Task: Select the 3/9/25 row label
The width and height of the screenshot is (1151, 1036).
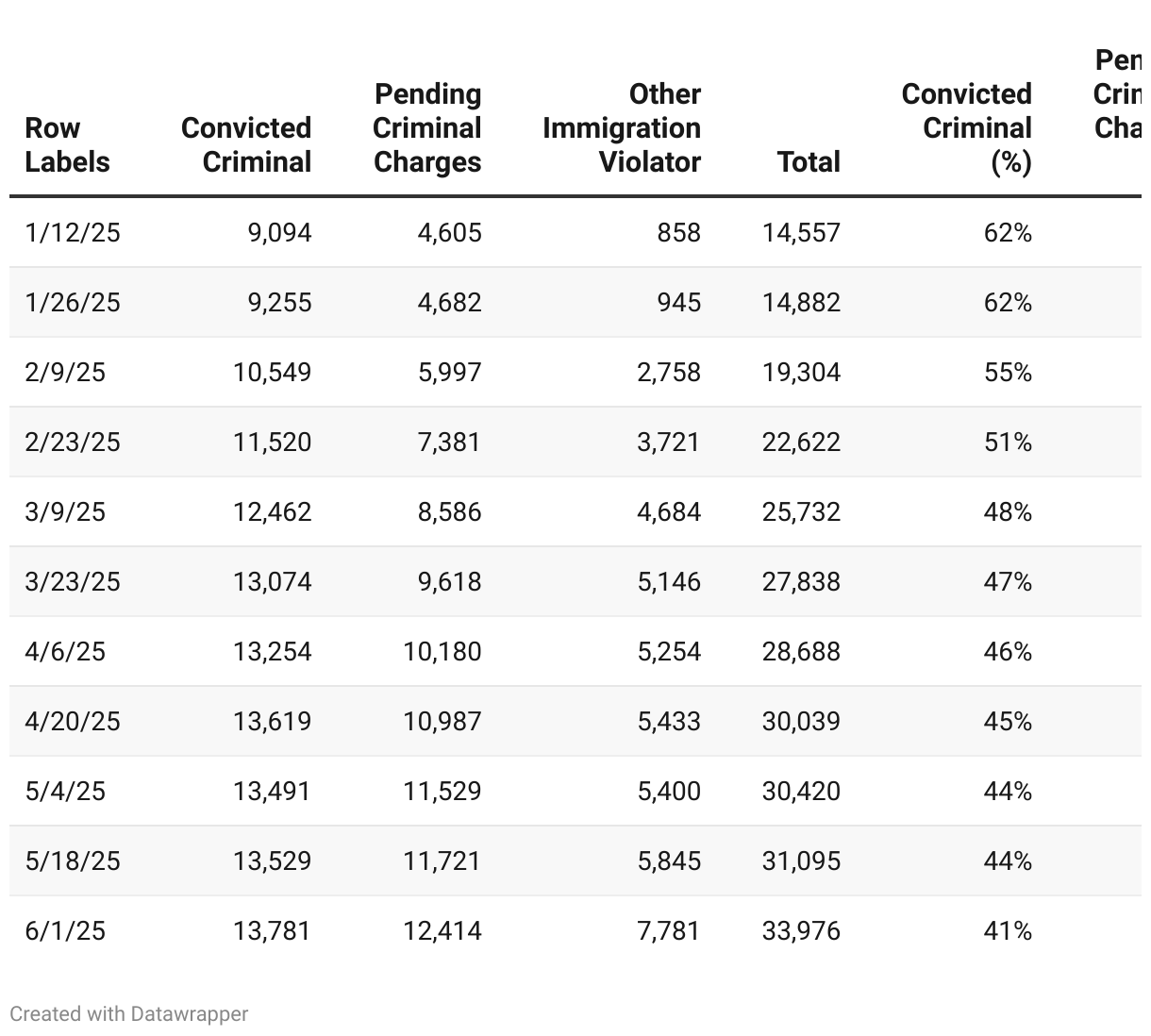Action: pos(65,511)
